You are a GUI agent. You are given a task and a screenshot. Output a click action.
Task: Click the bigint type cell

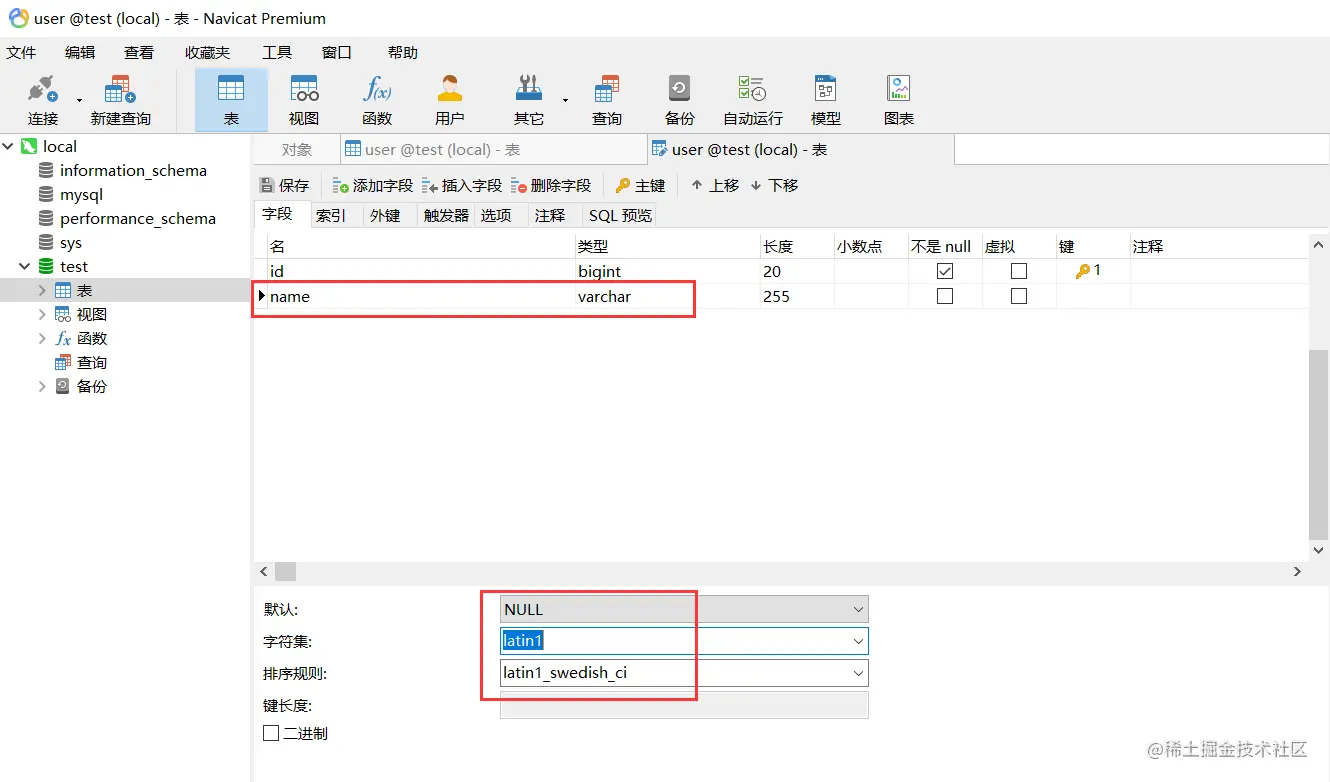pos(667,271)
